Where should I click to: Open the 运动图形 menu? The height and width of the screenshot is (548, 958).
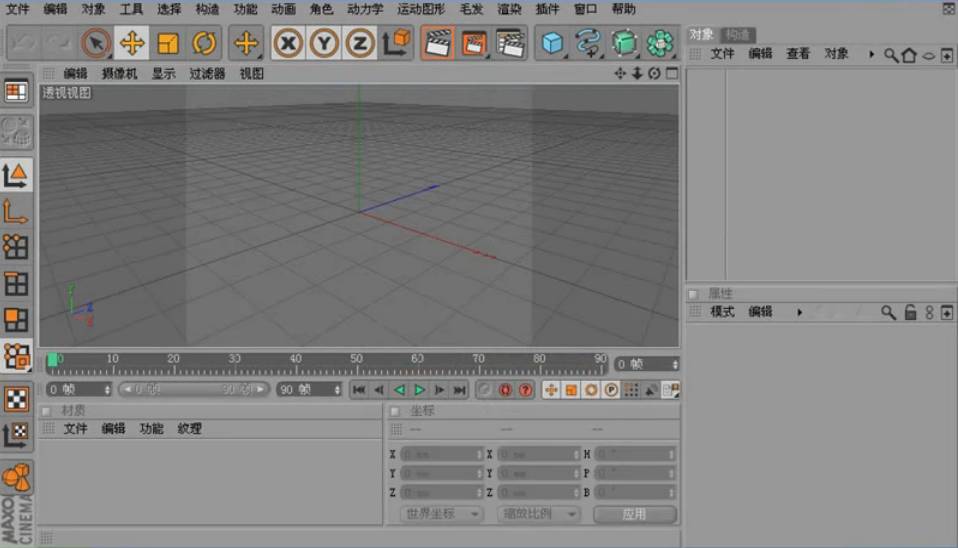[420, 9]
